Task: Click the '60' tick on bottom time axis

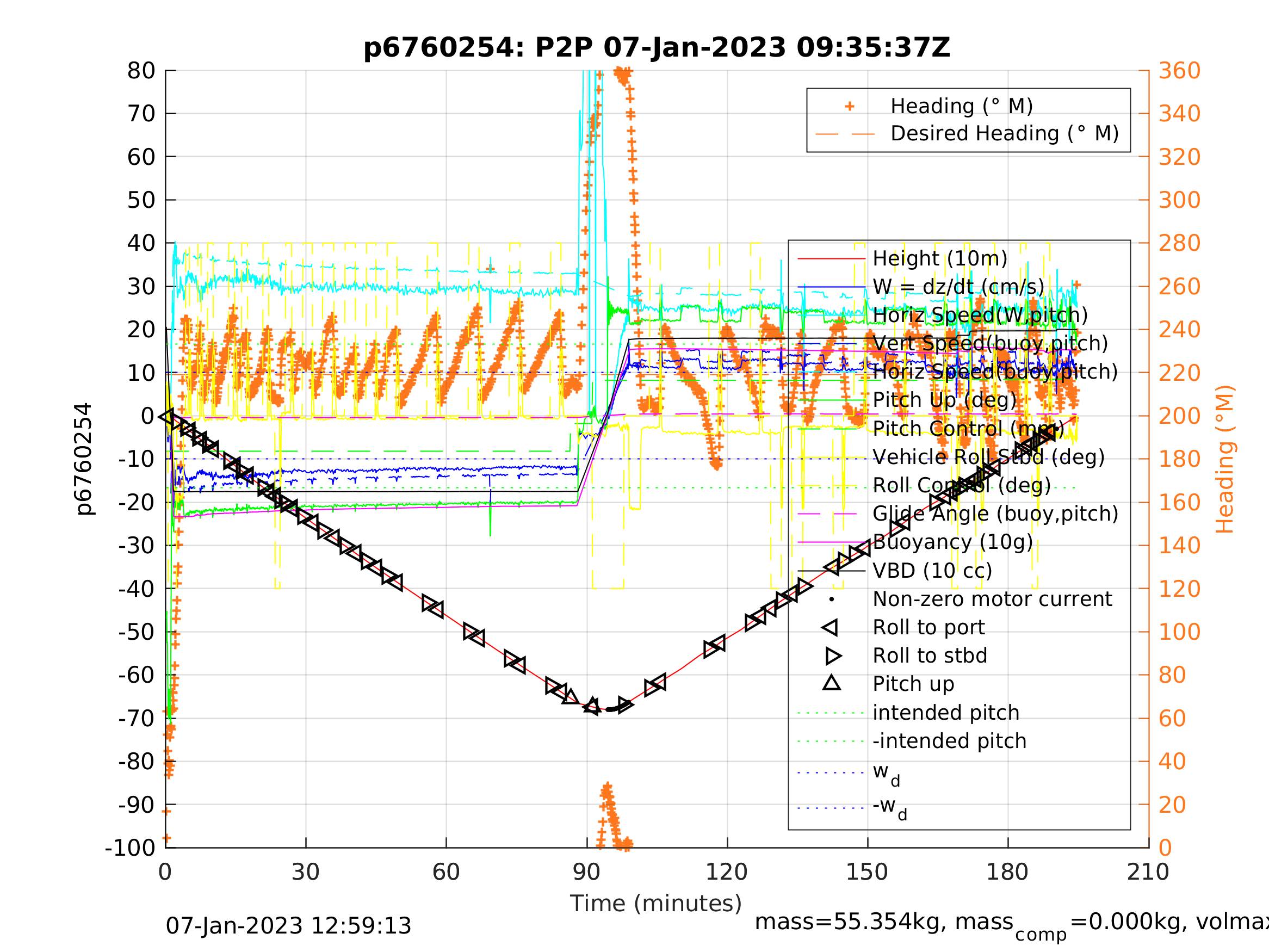Action: point(446,872)
